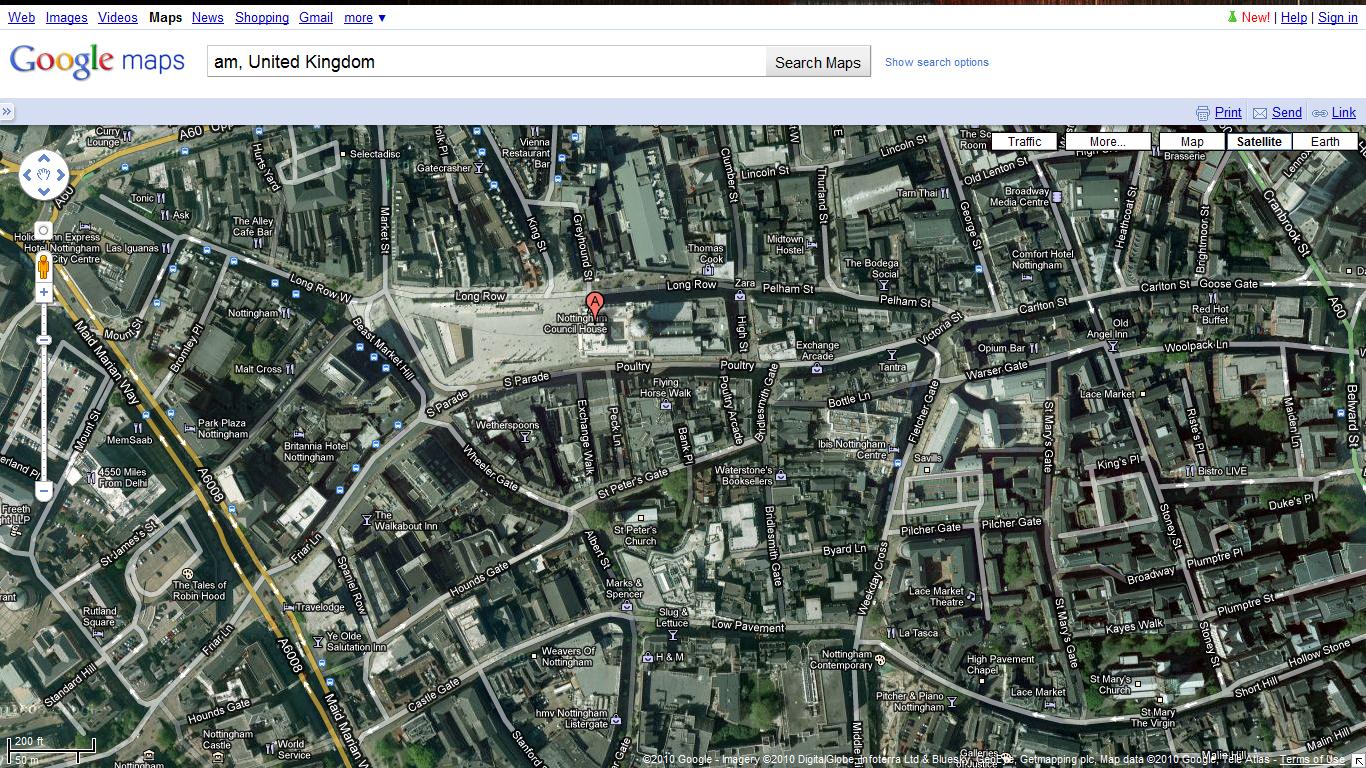Open Gmail in the top bar

coord(316,17)
